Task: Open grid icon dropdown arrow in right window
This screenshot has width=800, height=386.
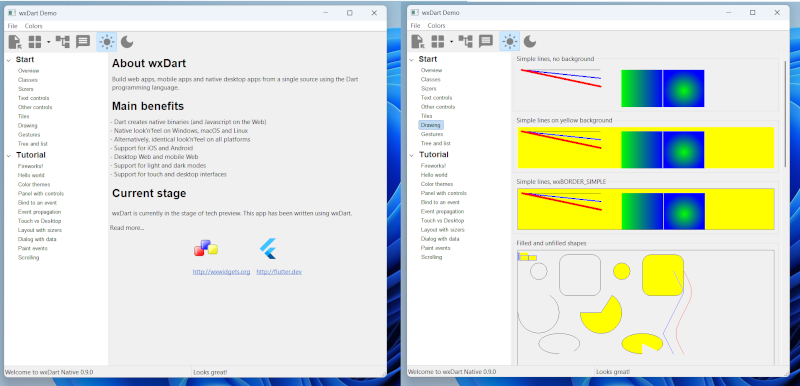Action: [452, 41]
